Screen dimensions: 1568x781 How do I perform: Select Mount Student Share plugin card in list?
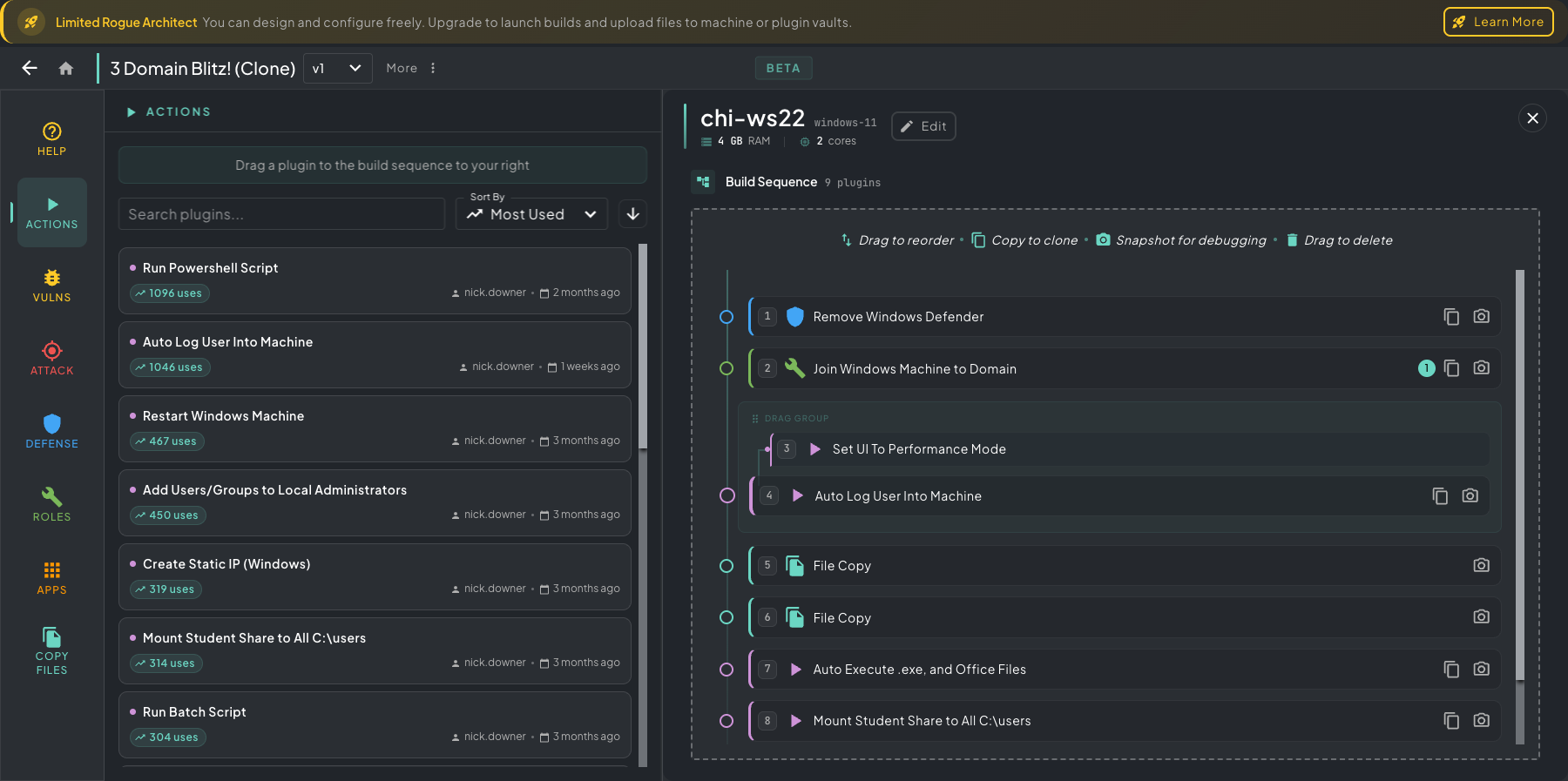pos(375,650)
